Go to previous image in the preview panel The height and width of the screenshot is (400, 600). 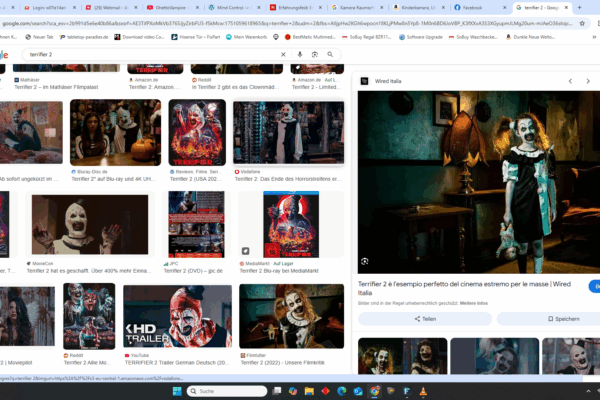click(570, 81)
